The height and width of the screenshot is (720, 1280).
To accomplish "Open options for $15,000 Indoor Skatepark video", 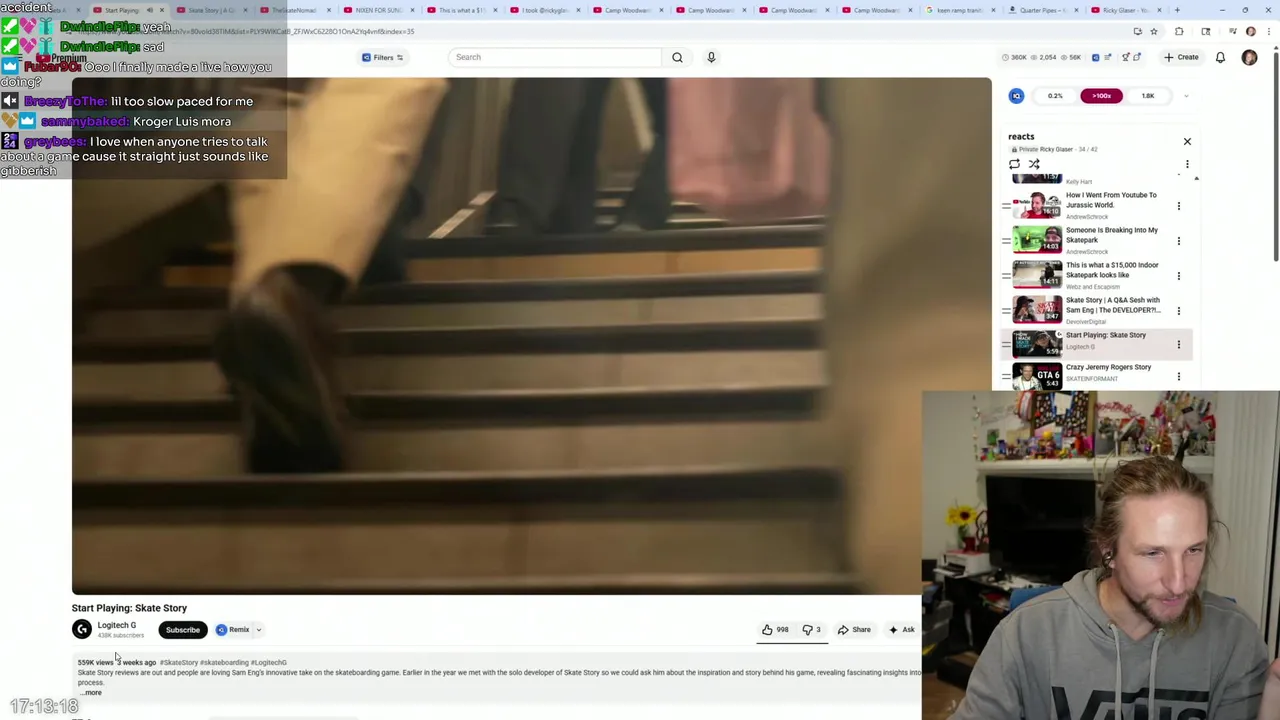I will pos(1178,276).
